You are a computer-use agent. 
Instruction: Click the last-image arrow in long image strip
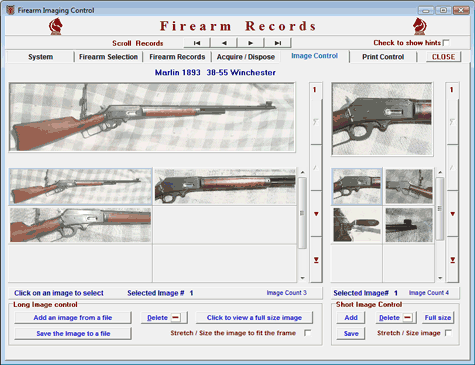click(x=316, y=260)
